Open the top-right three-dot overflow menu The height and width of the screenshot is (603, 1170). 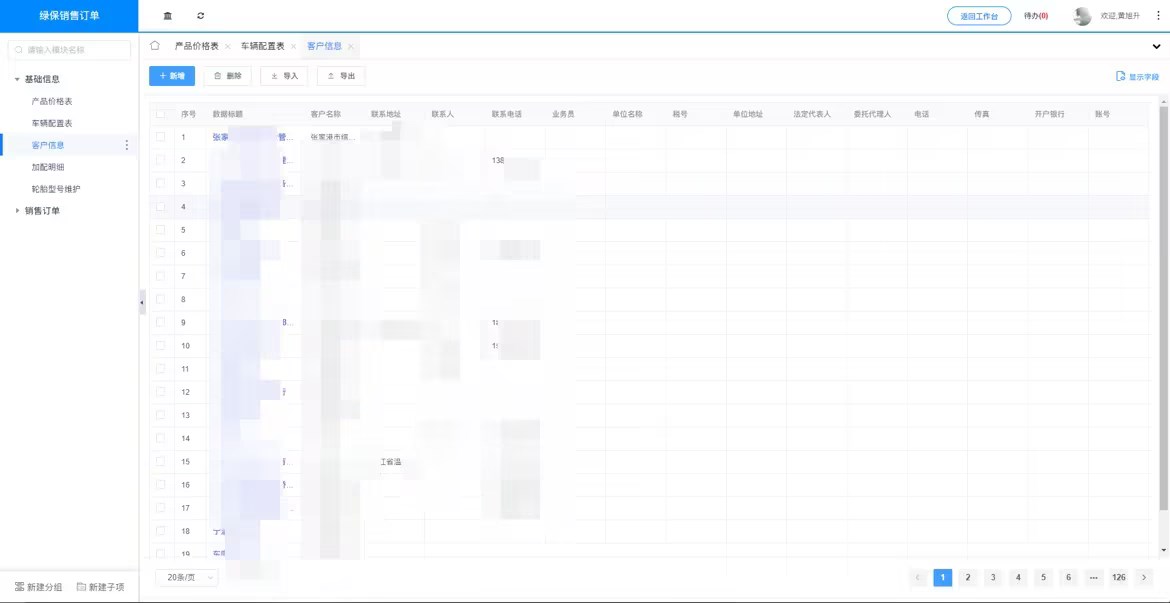tap(1157, 15)
